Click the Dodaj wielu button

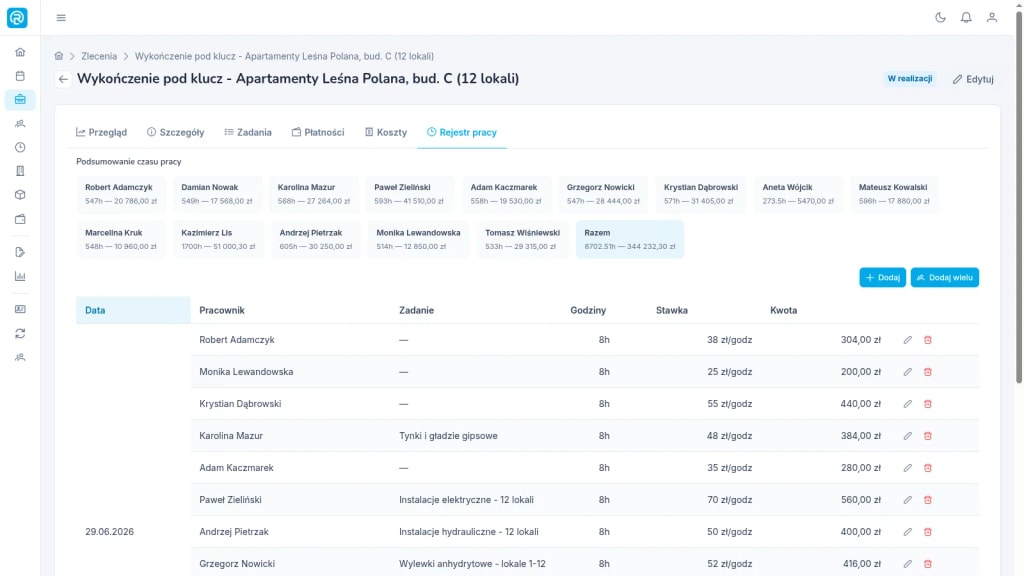944,278
